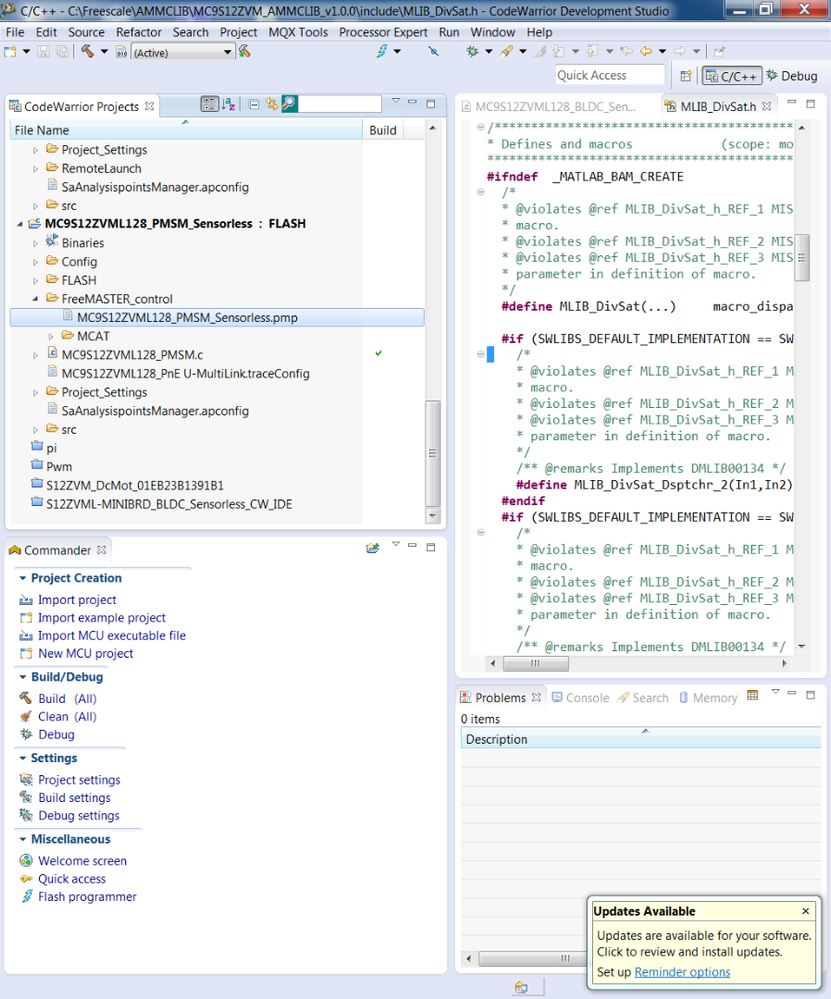Click the blue flash programmer toolbar icon
This screenshot has width=831, height=999.
[382, 52]
